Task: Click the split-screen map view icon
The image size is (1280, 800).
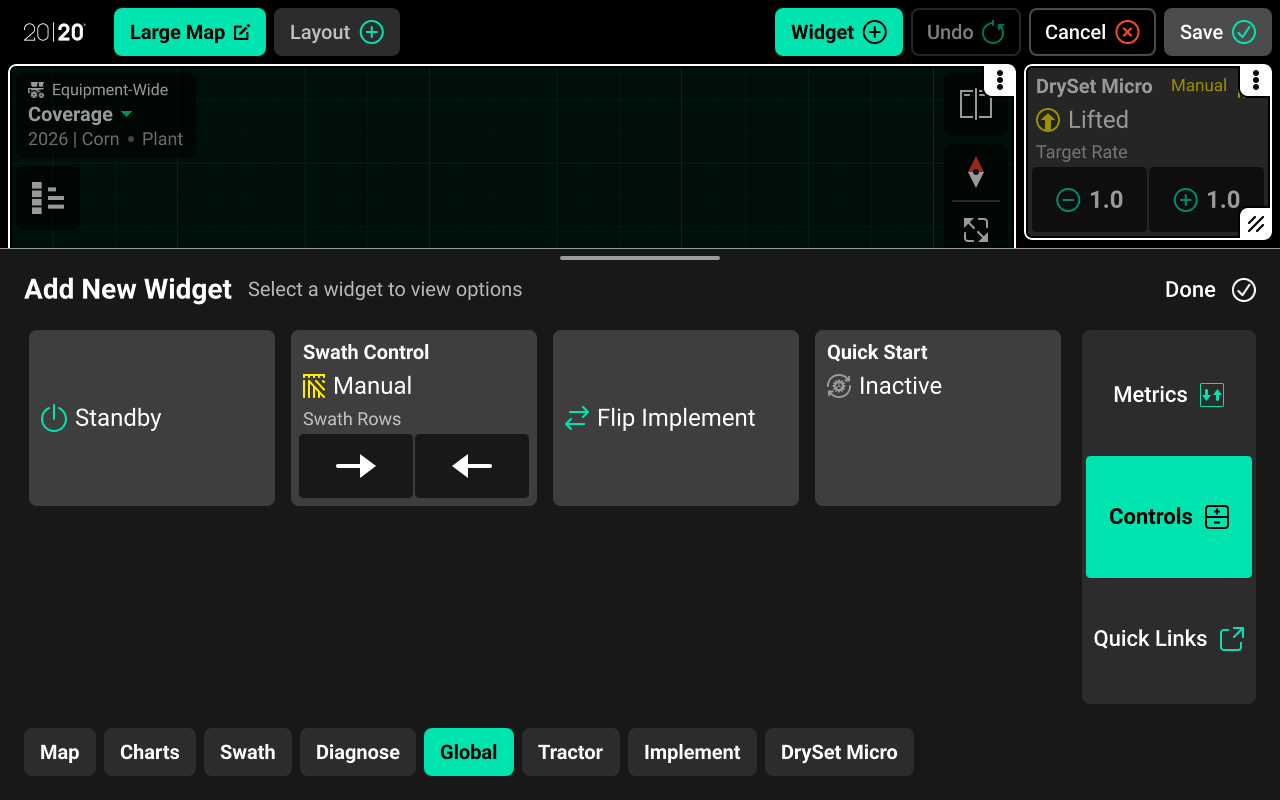Action: [975, 104]
